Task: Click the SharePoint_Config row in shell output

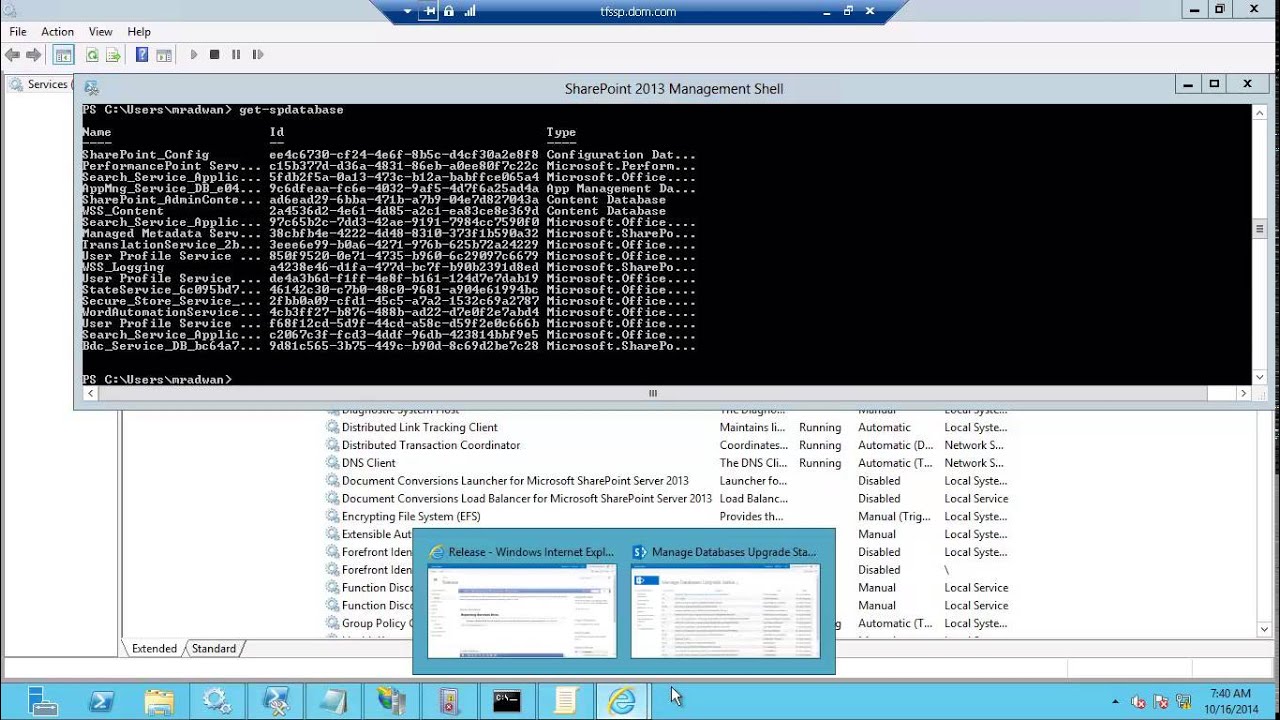Action: click(389, 155)
